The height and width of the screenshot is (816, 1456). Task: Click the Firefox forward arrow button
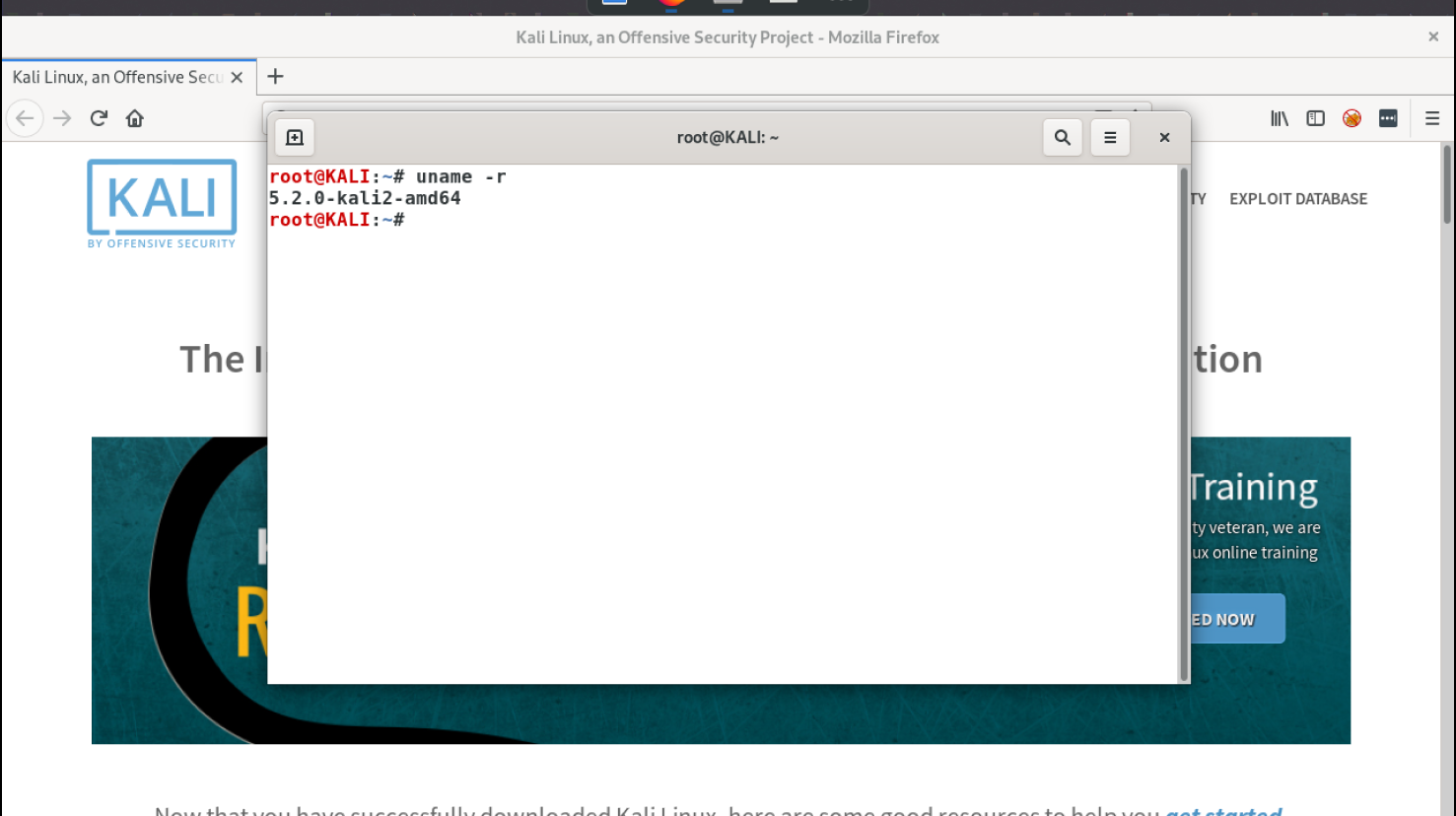coord(62,118)
